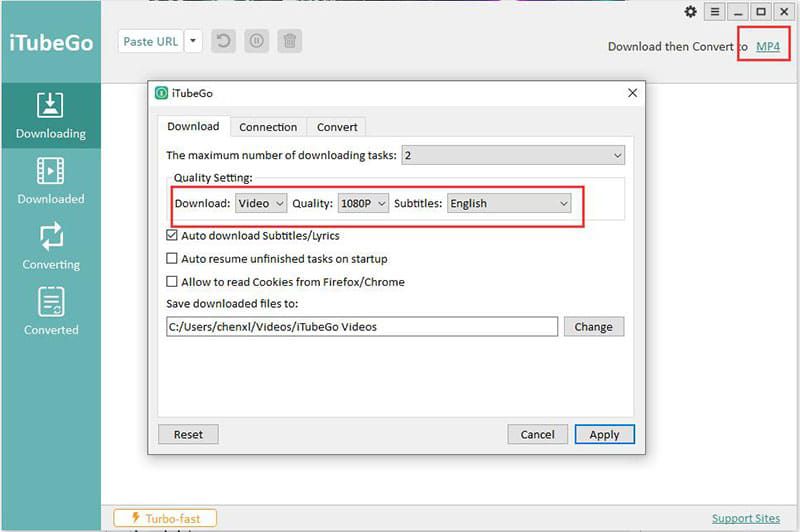Open the Converting section in sidebar
The image size is (800, 532).
[51, 246]
